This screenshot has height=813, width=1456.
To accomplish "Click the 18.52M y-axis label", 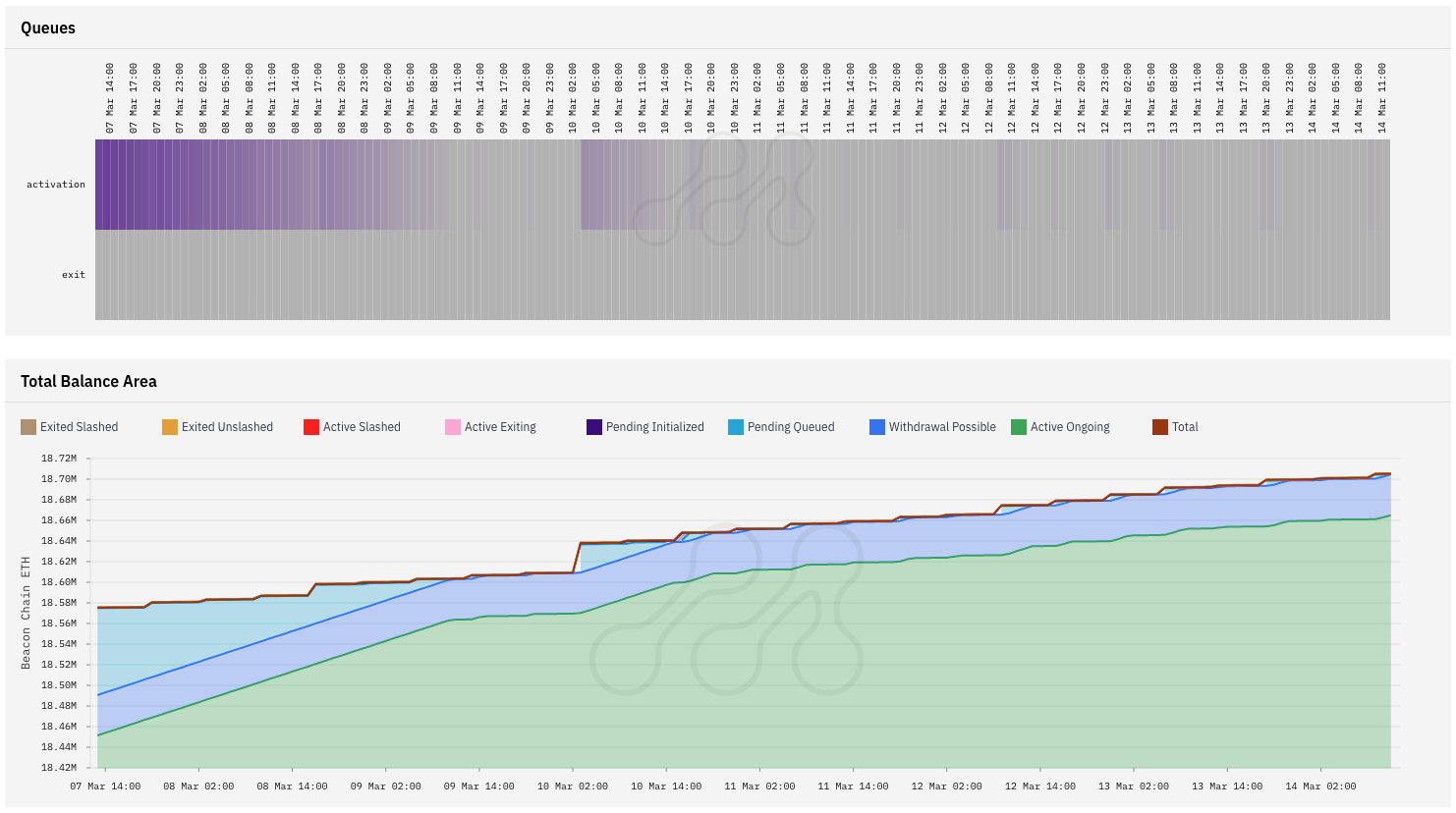I will point(59,665).
